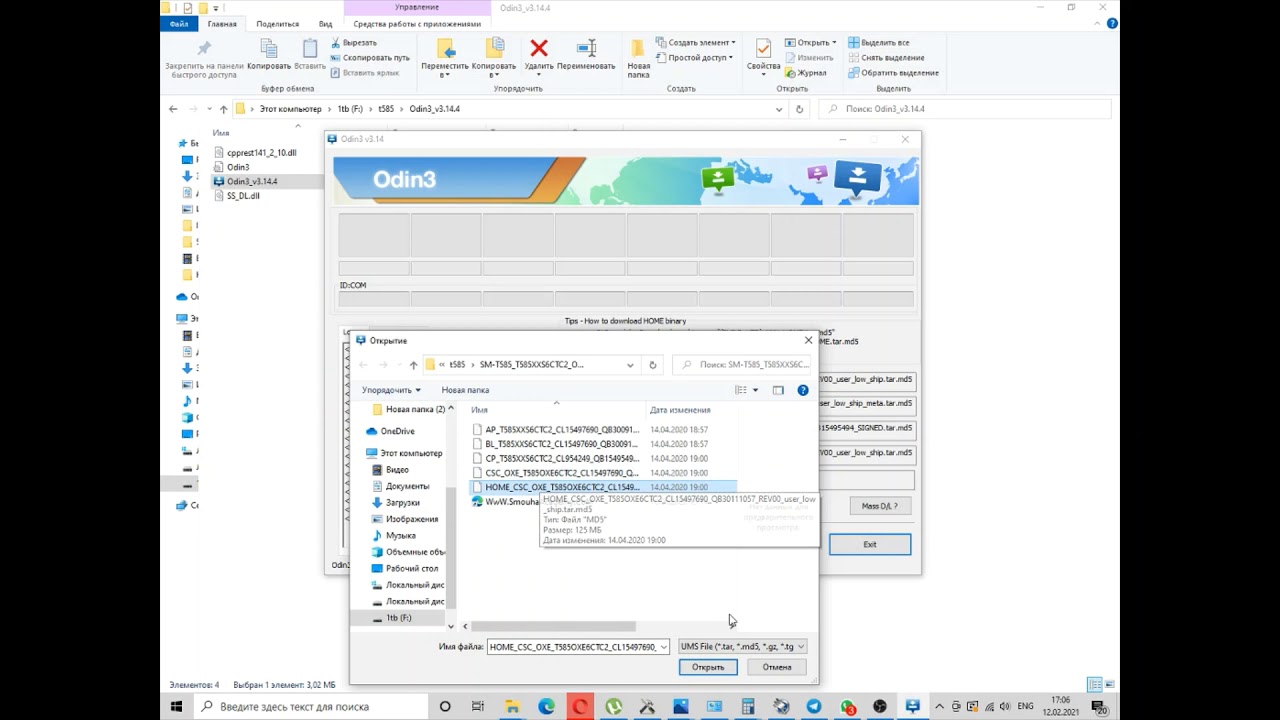
Task: Open the Explorer help question mark icon
Action: [x=1113, y=23]
